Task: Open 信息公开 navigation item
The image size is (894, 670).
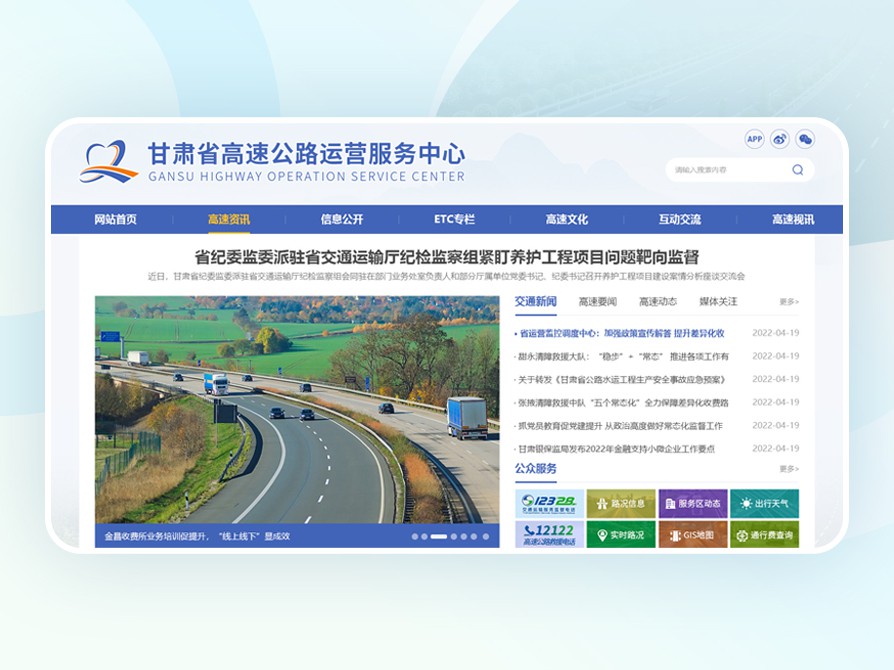Action: [342, 220]
